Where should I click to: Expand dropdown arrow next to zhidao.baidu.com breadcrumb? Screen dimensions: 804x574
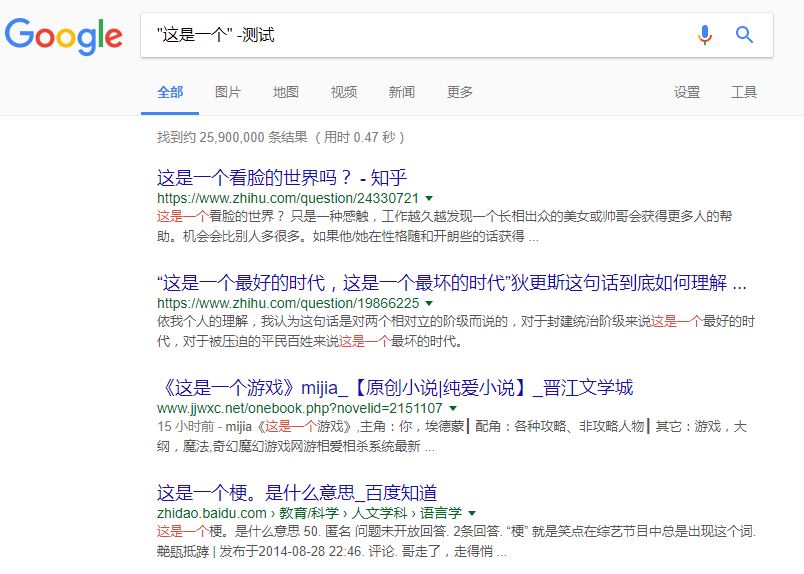[x=472, y=513]
